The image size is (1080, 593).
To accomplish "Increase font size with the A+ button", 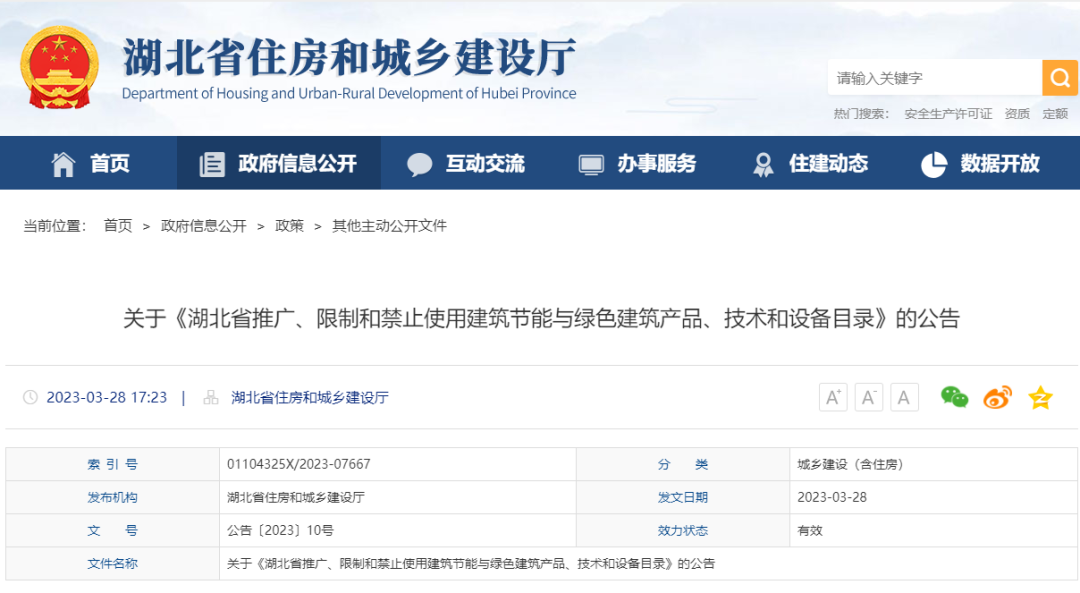I will pyautogui.click(x=833, y=397).
